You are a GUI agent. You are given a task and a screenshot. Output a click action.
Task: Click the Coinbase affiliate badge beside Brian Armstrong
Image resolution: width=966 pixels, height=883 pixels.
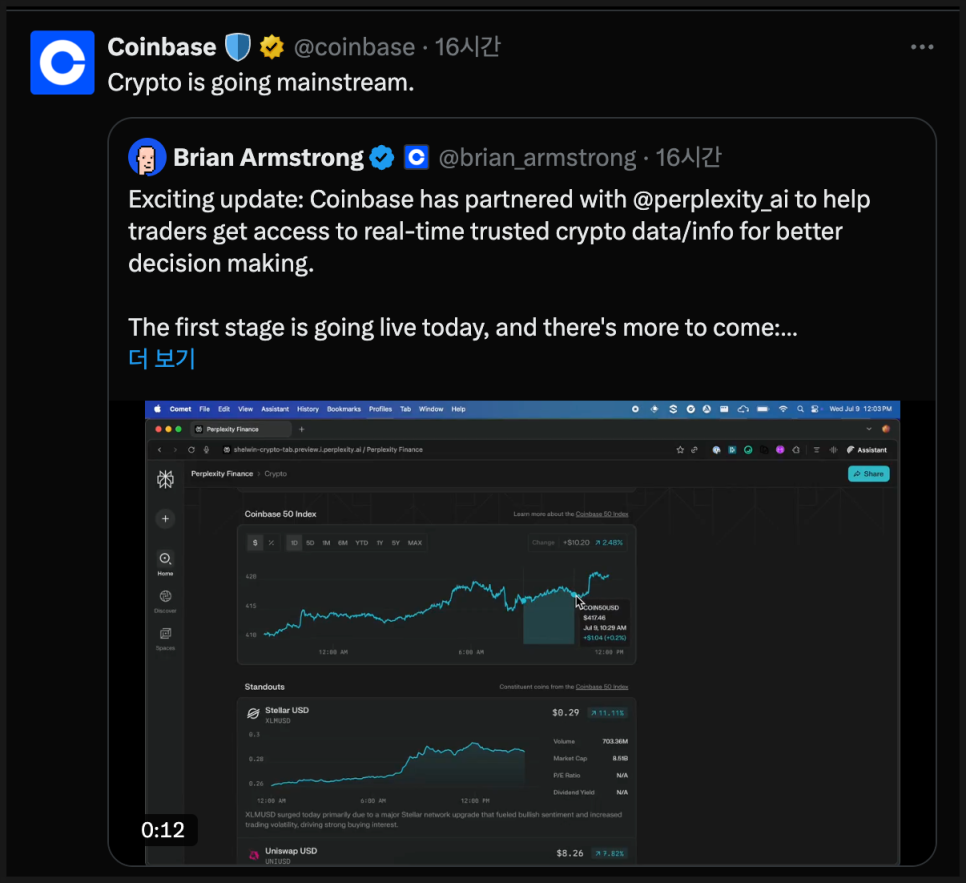coord(416,157)
